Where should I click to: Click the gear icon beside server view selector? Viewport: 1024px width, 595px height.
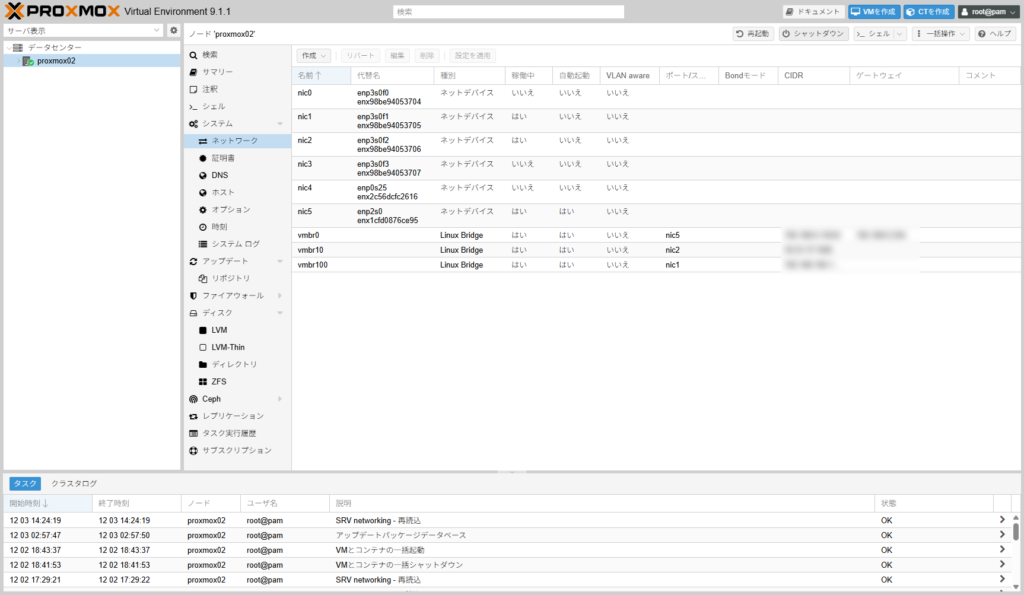(x=173, y=31)
